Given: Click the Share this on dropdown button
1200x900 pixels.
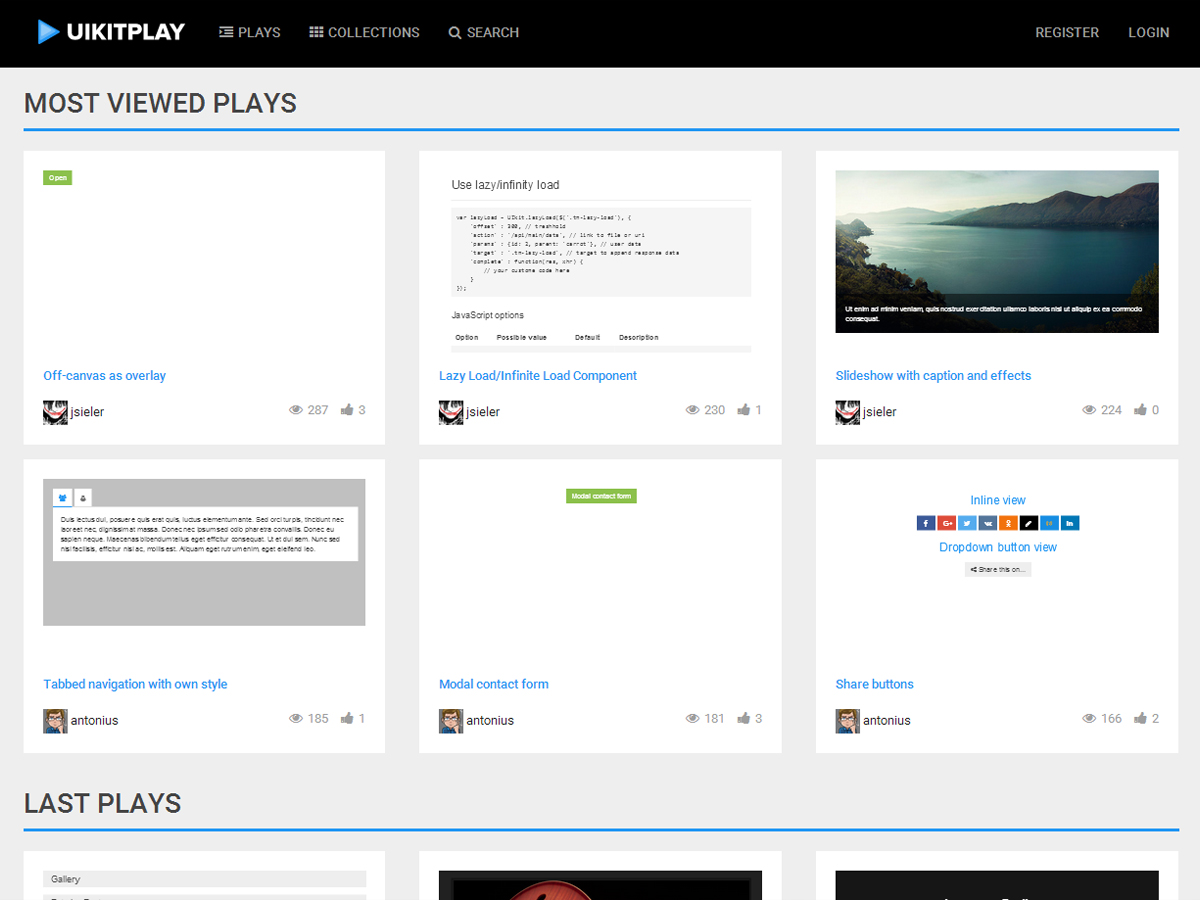Looking at the screenshot, I should [998, 569].
